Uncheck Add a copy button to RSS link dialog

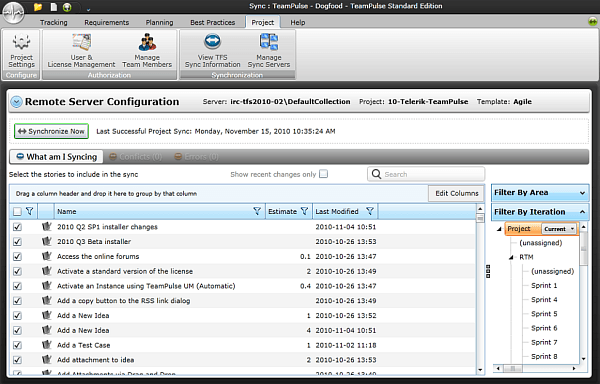click(x=17, y=301)
